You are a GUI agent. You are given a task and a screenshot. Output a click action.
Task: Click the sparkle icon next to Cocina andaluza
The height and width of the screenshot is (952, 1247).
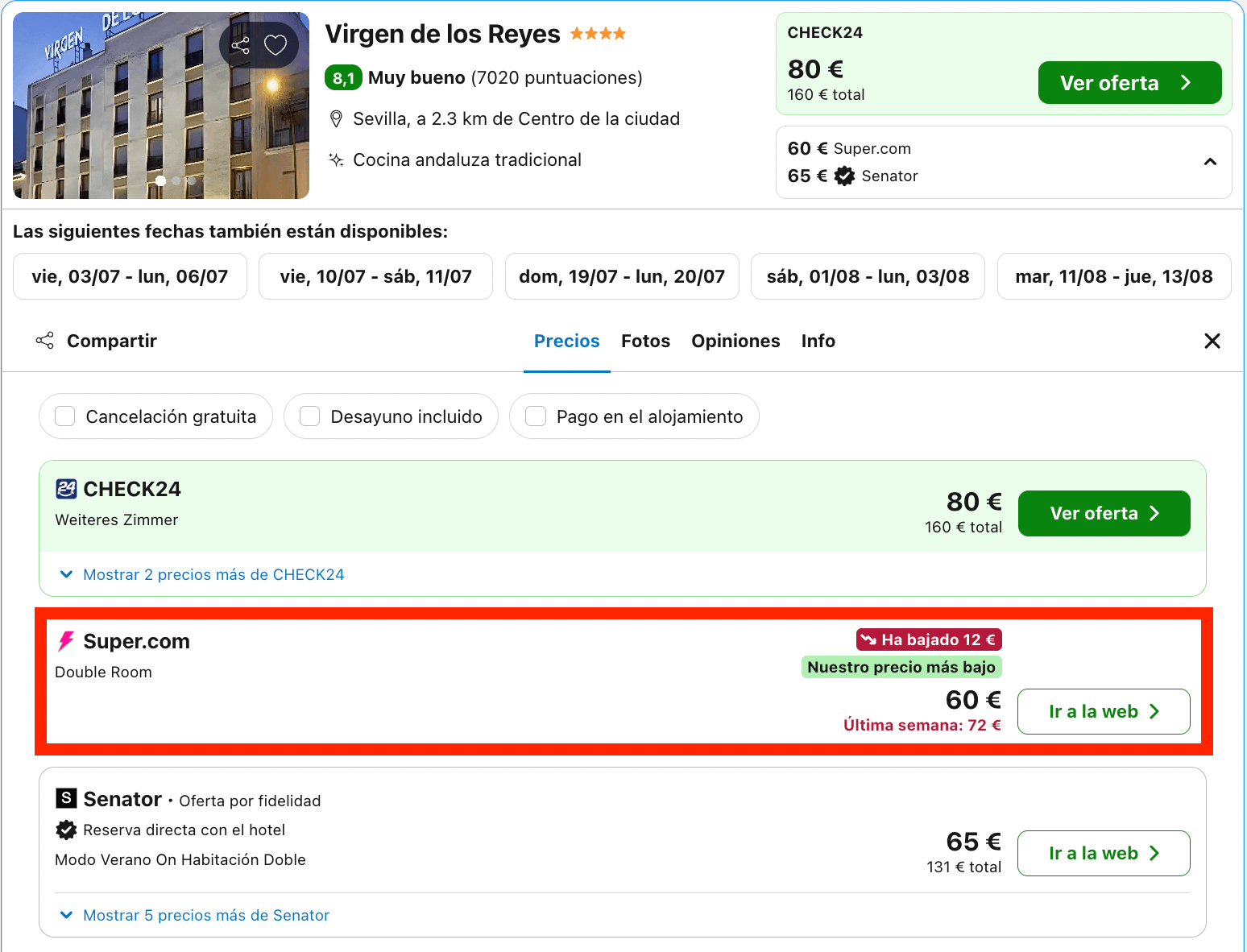[x=336, y=159]
